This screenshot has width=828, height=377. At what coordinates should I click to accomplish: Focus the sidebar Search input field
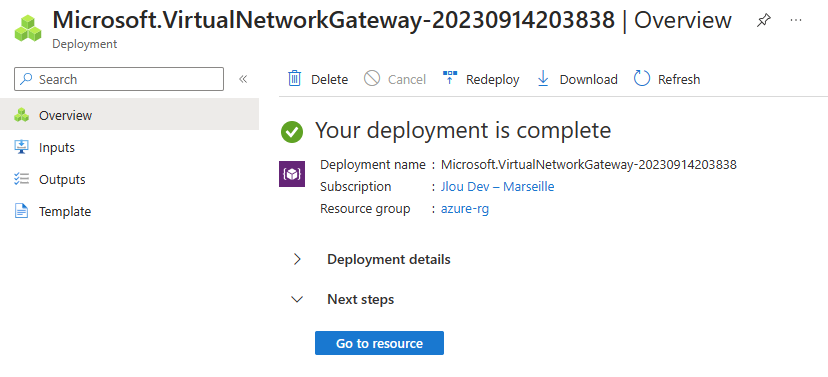(x=119, y=79)
